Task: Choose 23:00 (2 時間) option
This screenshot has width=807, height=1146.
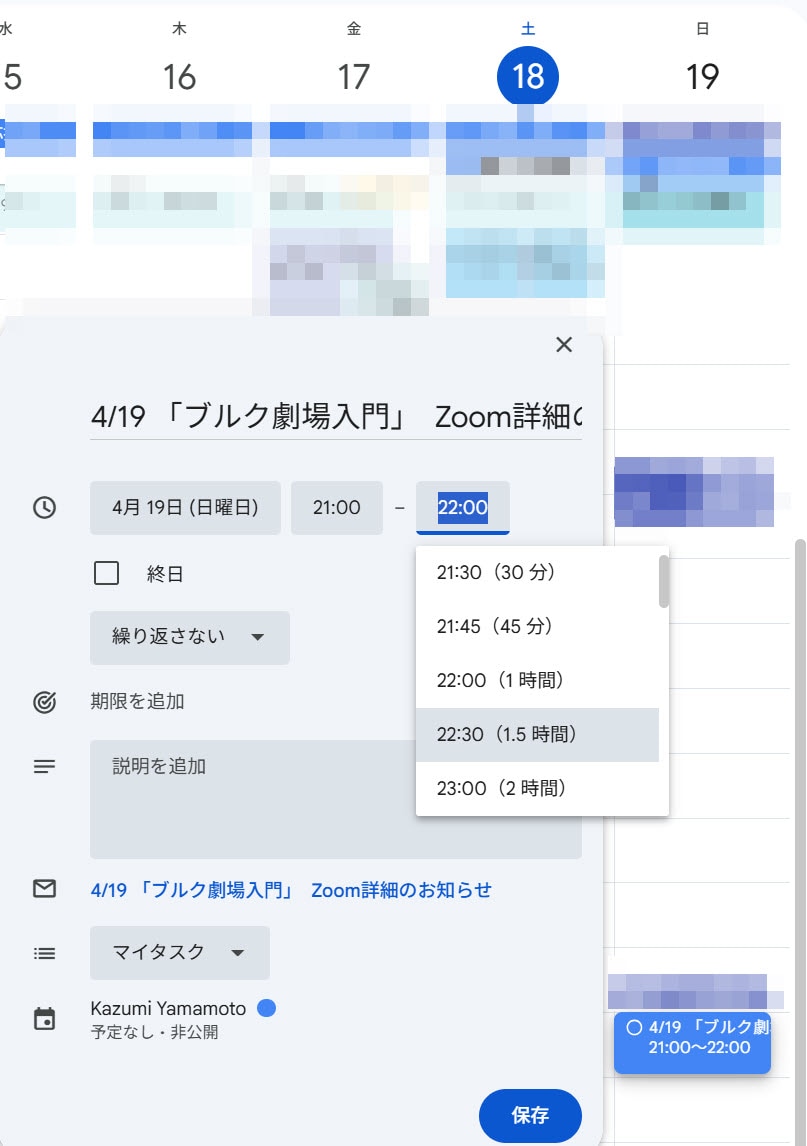Action: [x=502, y=789]
